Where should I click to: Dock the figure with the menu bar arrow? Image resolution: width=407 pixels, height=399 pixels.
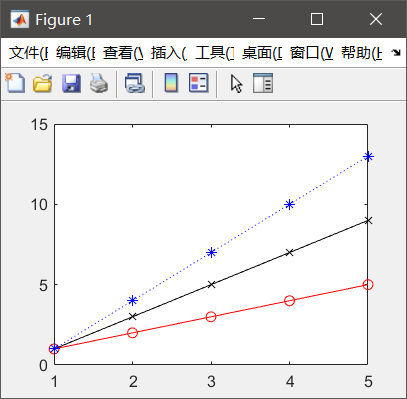pos(396,53)
